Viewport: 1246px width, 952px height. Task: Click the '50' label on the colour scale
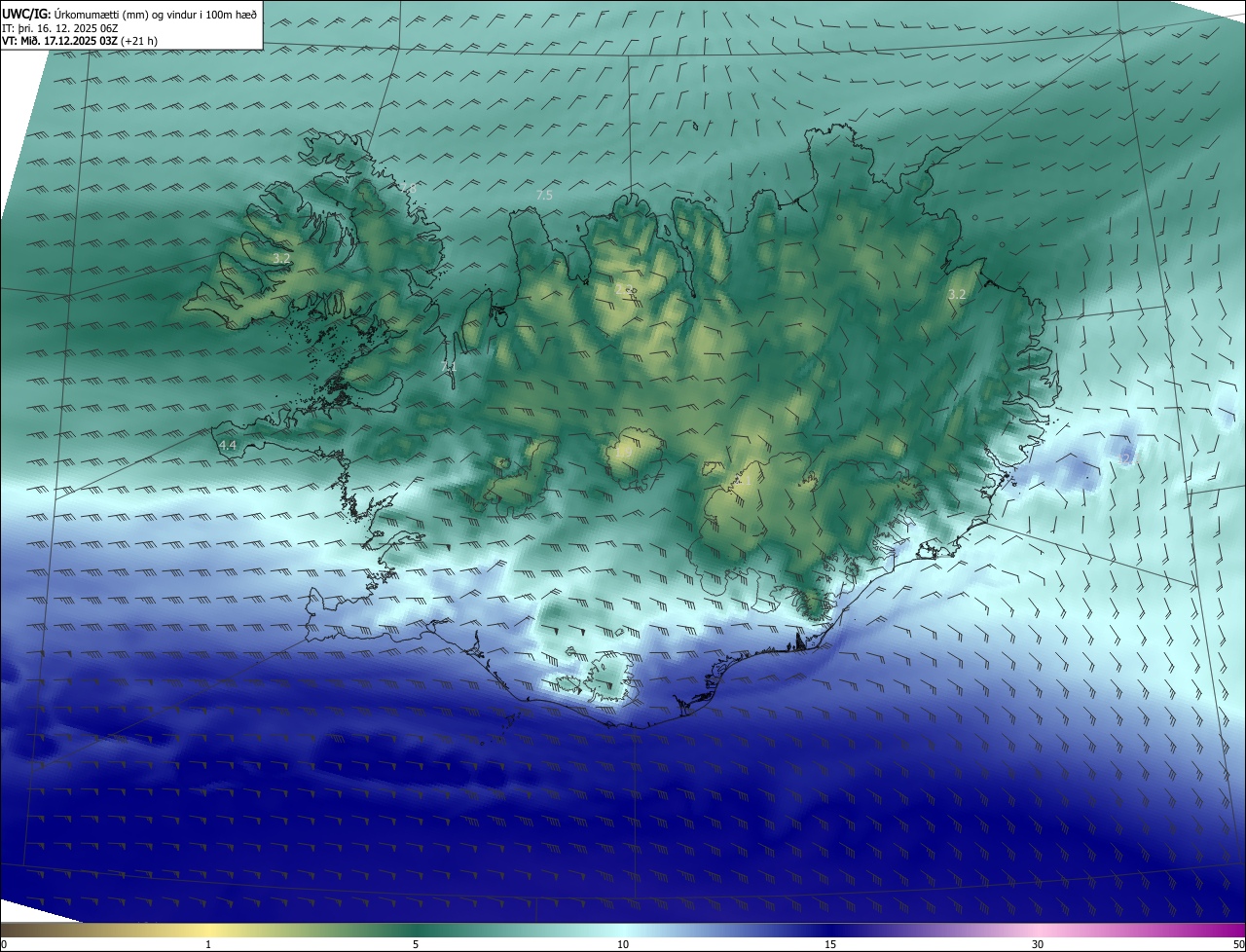[1238, 944]
